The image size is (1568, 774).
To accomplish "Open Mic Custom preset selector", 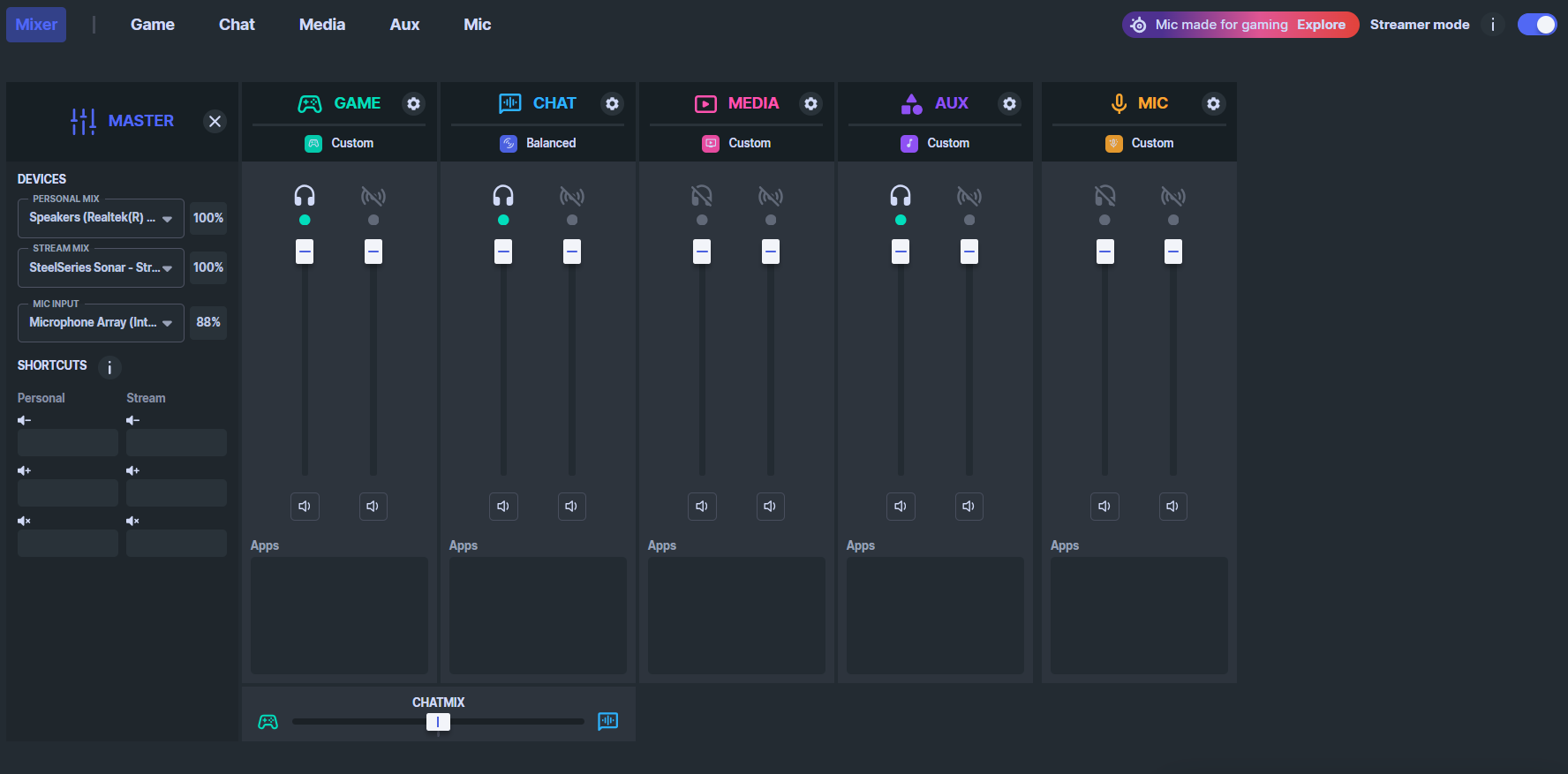I will click(x=1139, y=143).
